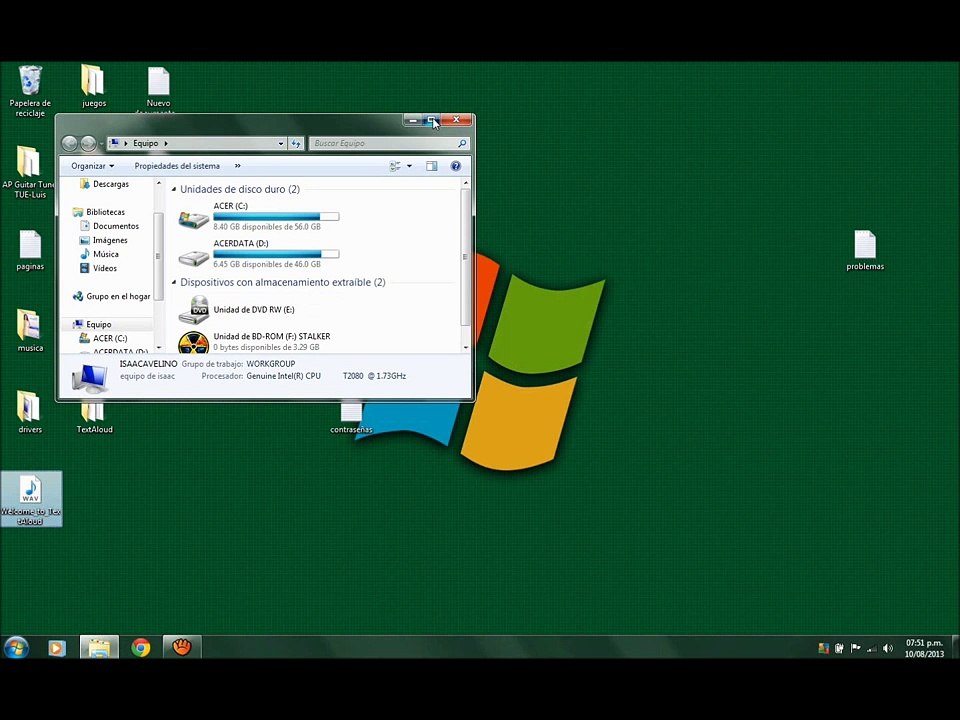Screen dimensions: 960x720
Task: Open the recent pages dropdown arrow
Action: pos(101,144)
